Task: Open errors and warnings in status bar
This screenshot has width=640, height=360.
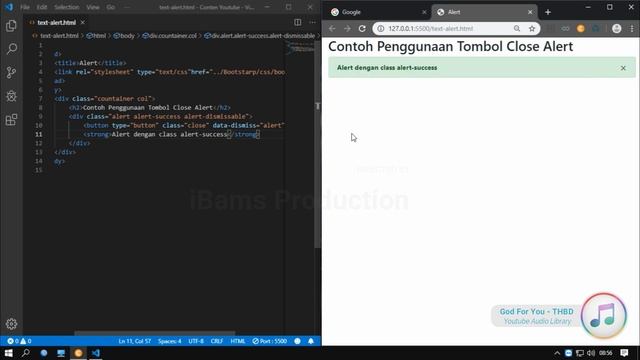Action: [x=19, y=341]
